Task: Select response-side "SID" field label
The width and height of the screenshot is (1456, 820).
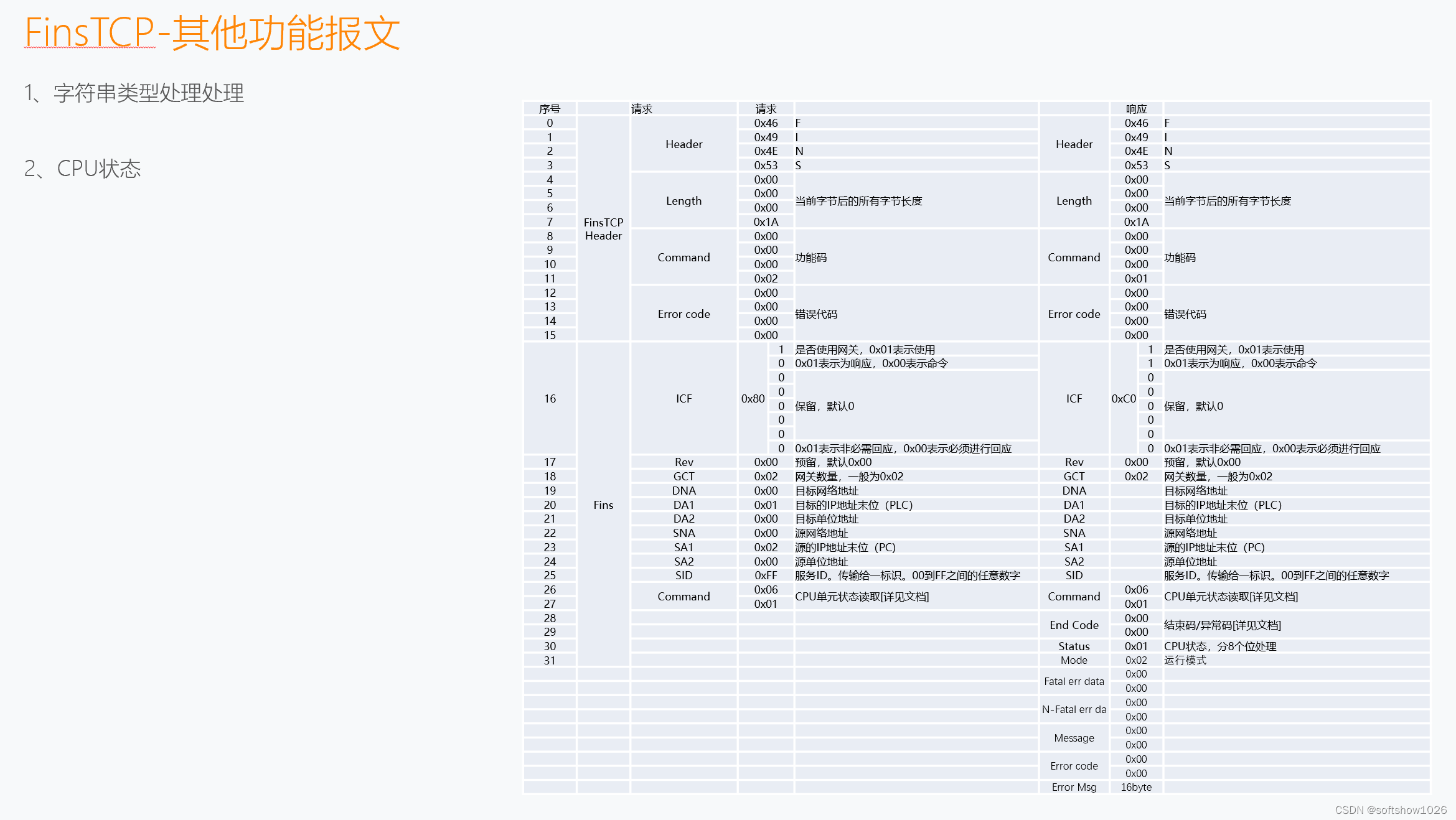Action: [1074, 575]
